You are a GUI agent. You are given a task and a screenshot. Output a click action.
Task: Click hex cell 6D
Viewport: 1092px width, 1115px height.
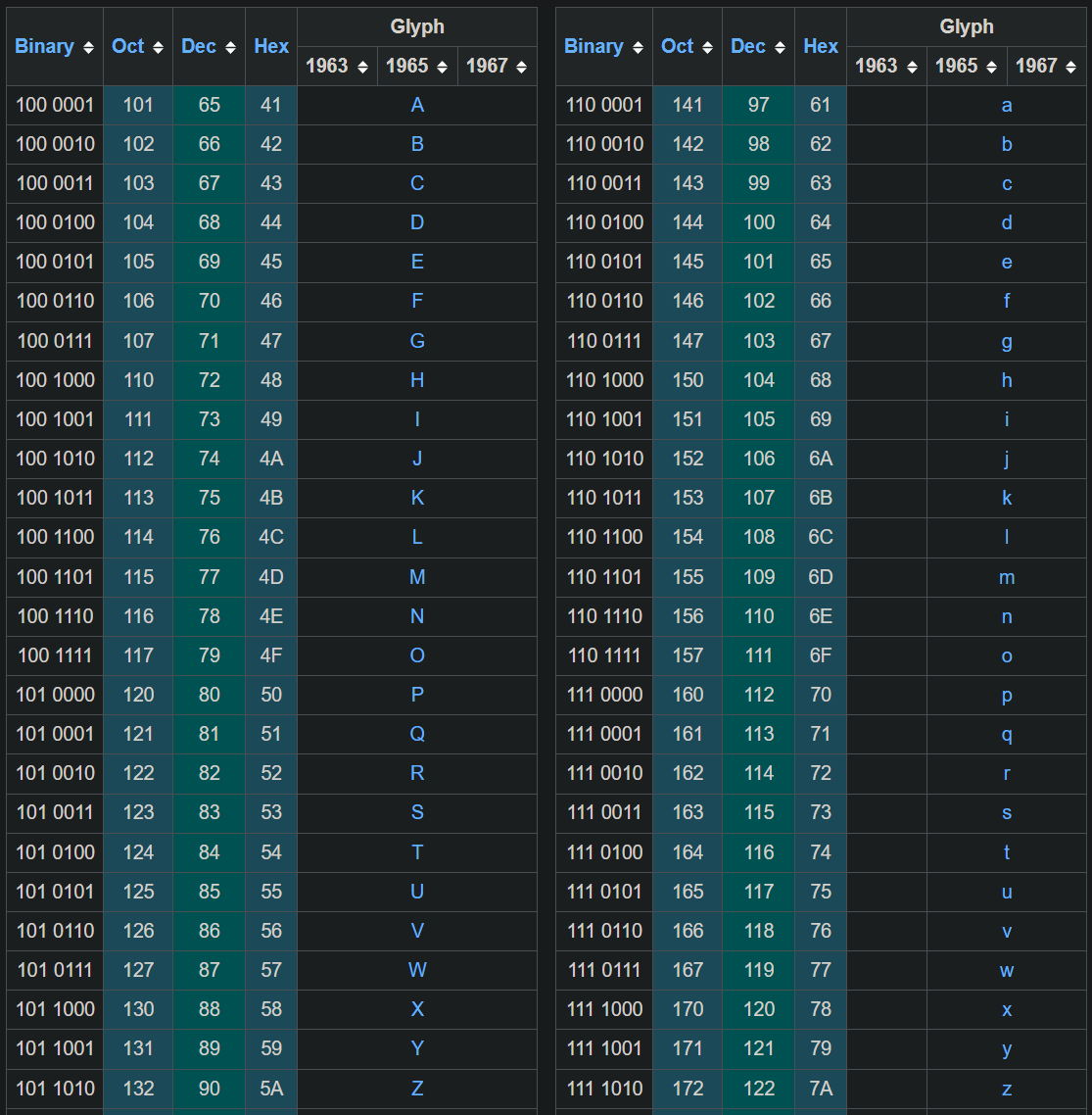point(821,577)
